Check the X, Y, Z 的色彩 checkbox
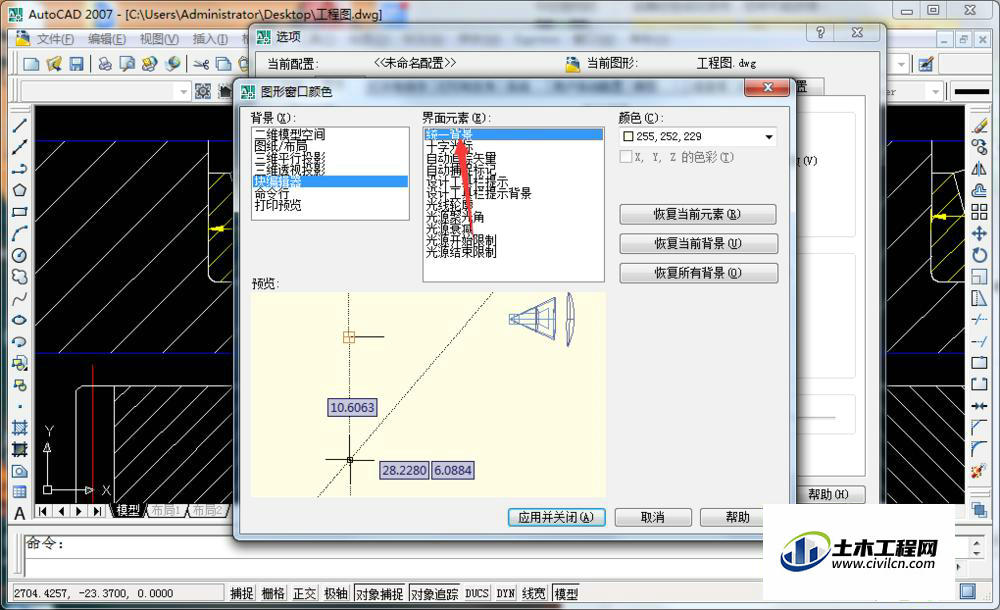Image resolution: width=1000 pixels, height=610 pixels. click(626, 156)
